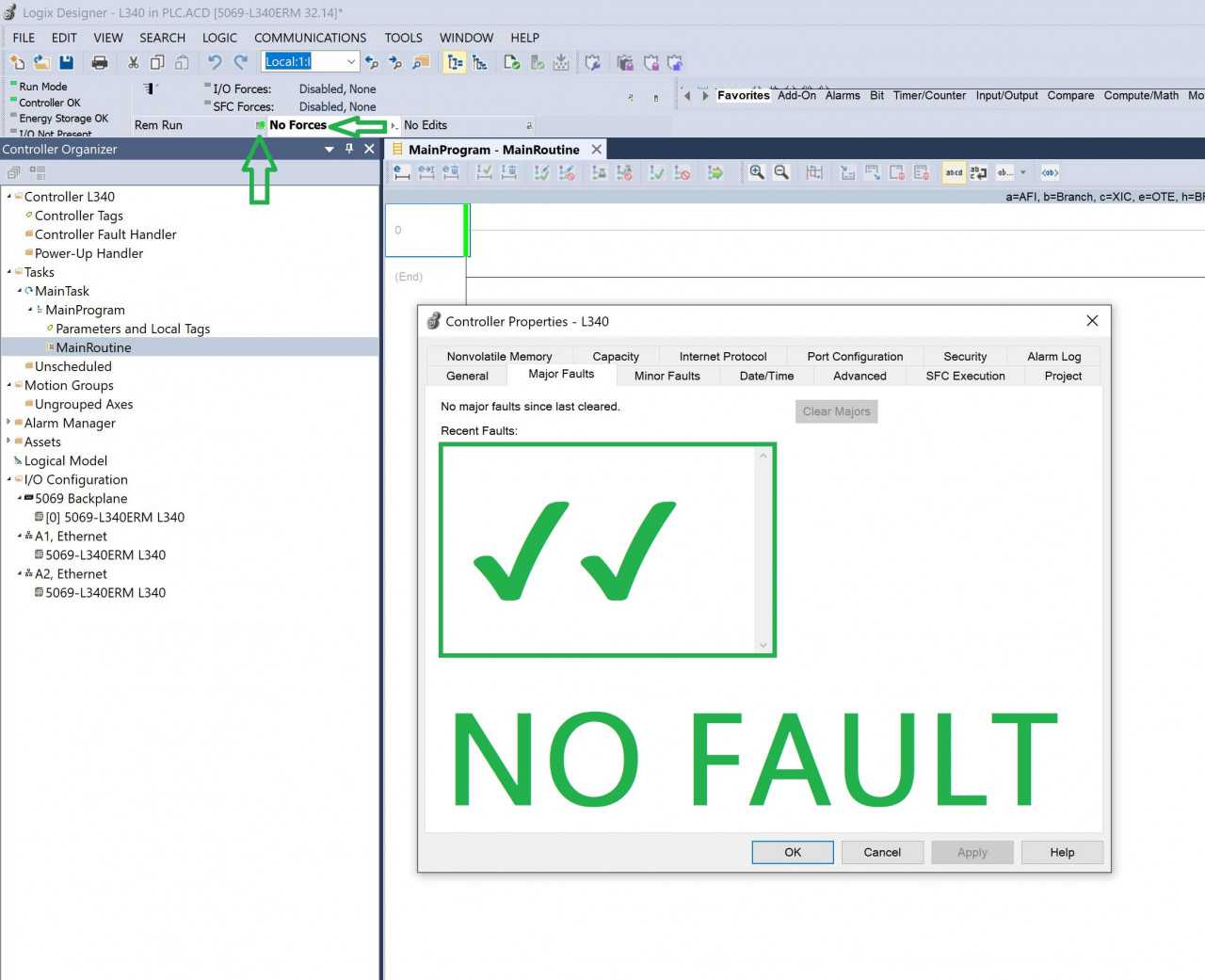Click the Print icon in the toolbar
The height and width of the screenshot is (980, 1205).
tap(100, 62)
